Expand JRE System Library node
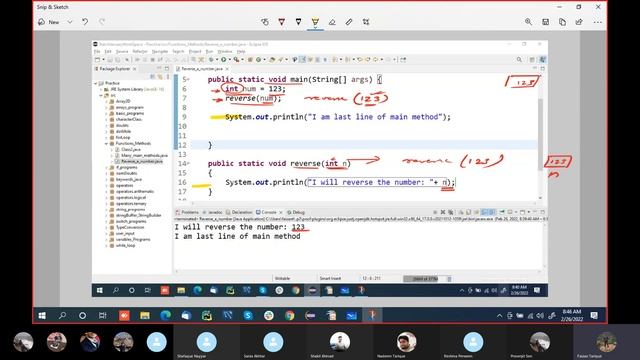The image size is (640, 360). coord(101,89)
